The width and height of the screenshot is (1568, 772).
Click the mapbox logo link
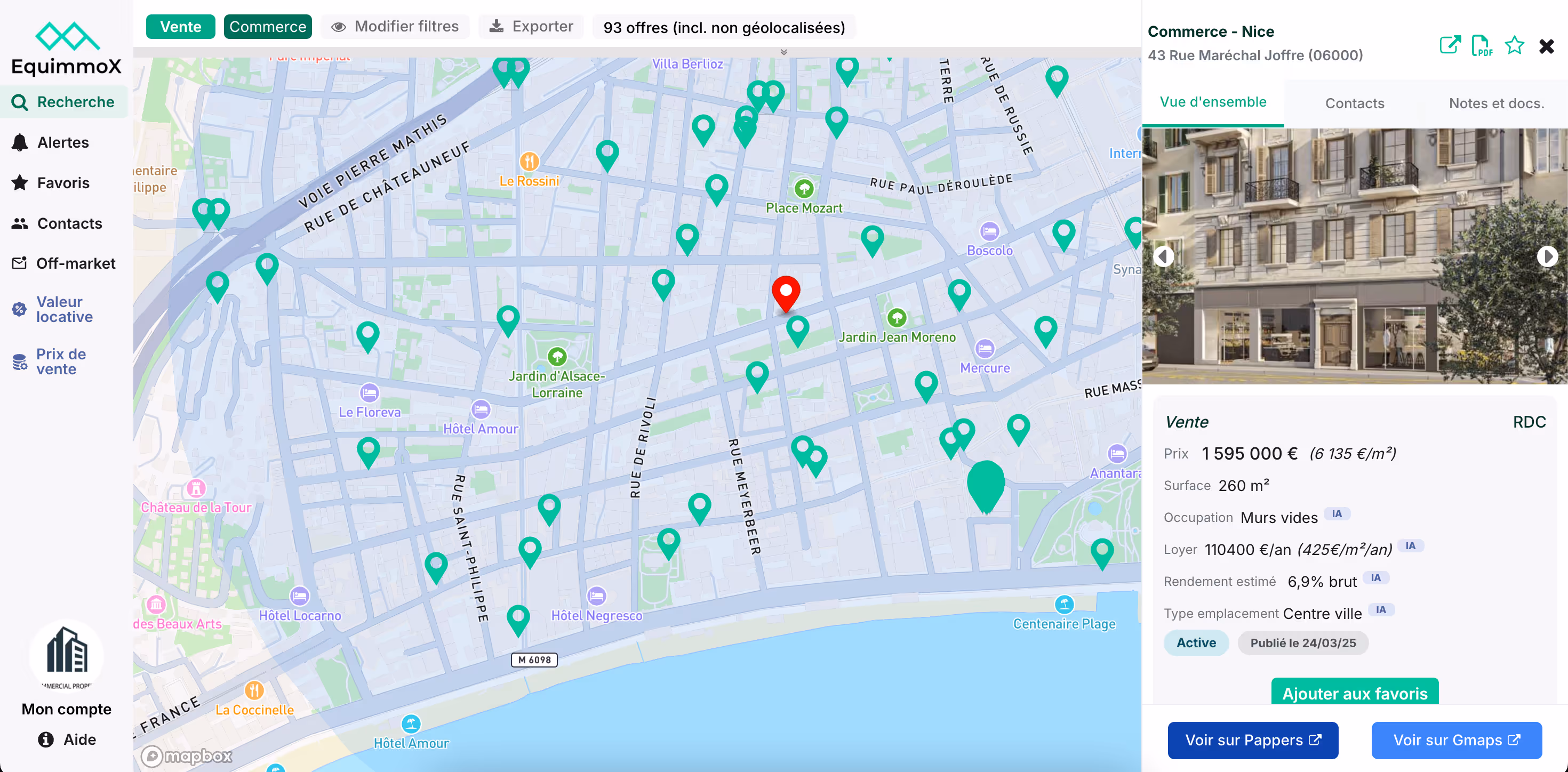pyautogui.click(x=186, y=756)
